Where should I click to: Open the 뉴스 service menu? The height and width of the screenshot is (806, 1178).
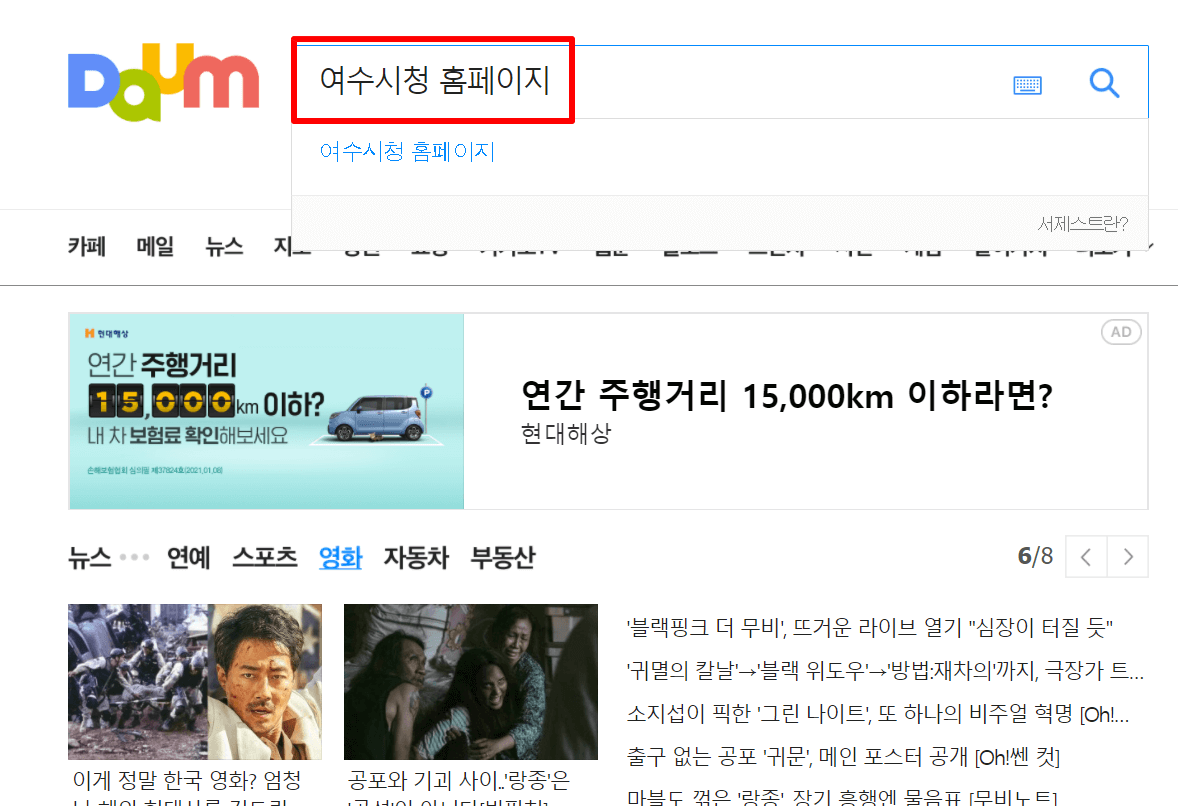(224, 246)
